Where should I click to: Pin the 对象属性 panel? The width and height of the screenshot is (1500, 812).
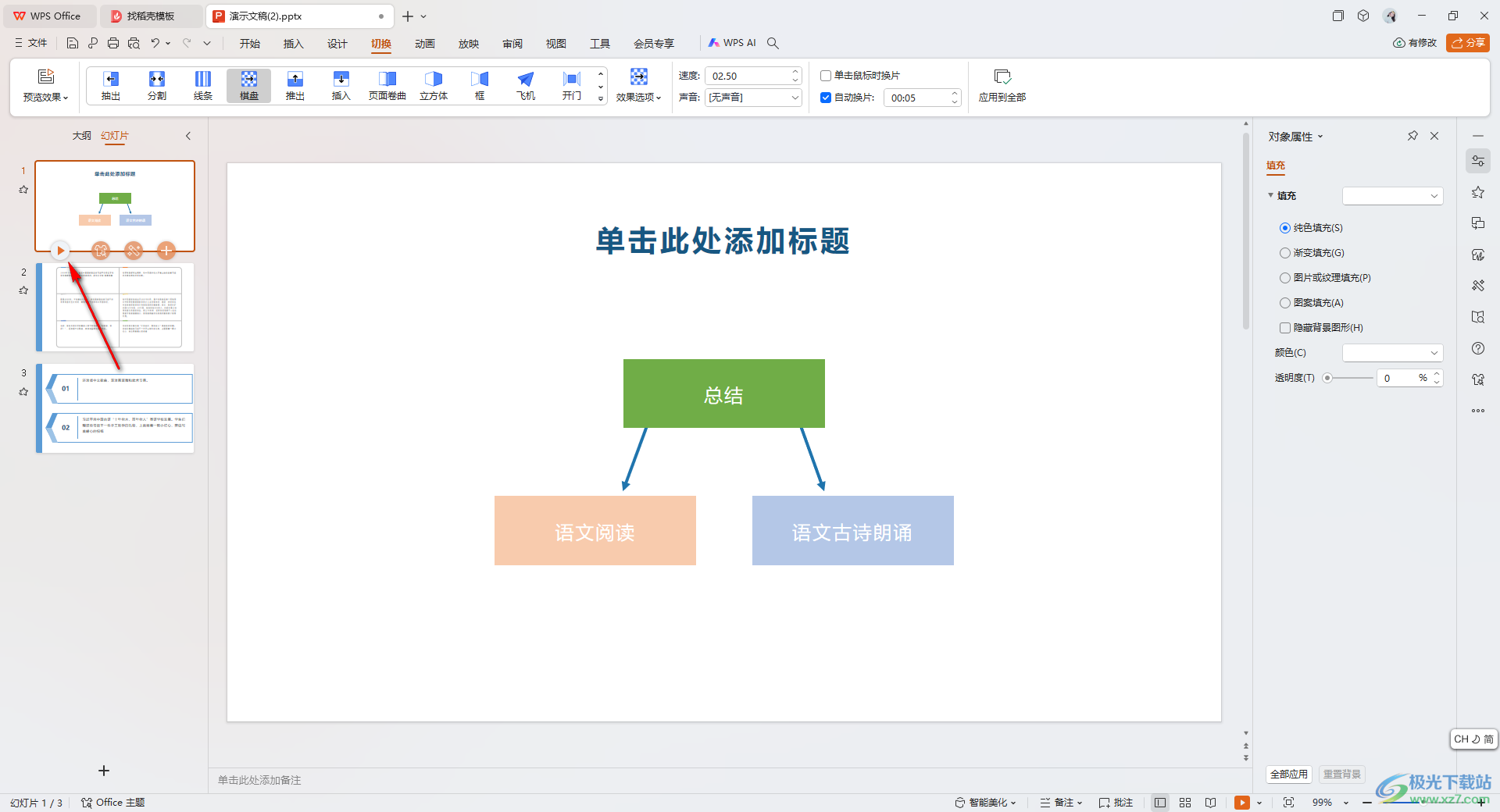tap(1412, 136)
